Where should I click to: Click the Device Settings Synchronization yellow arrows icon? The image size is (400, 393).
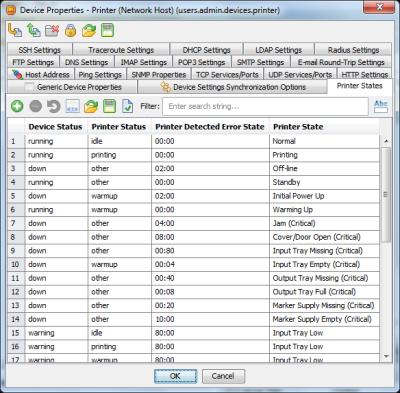pos(165,87)
